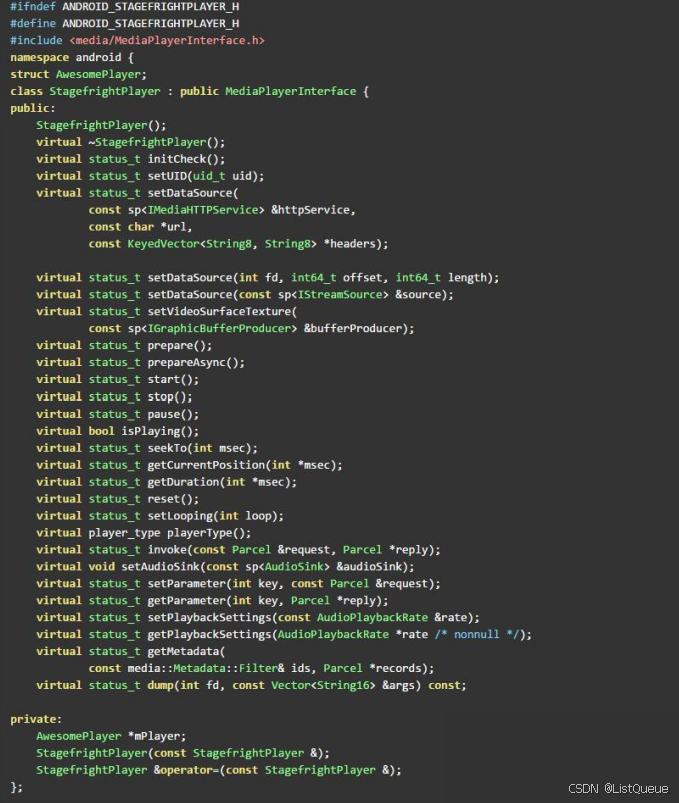679x803 pixels.
Task: Click AudioPlaybackRate in getPlaybackSettings line
Action: coord(333,633)
